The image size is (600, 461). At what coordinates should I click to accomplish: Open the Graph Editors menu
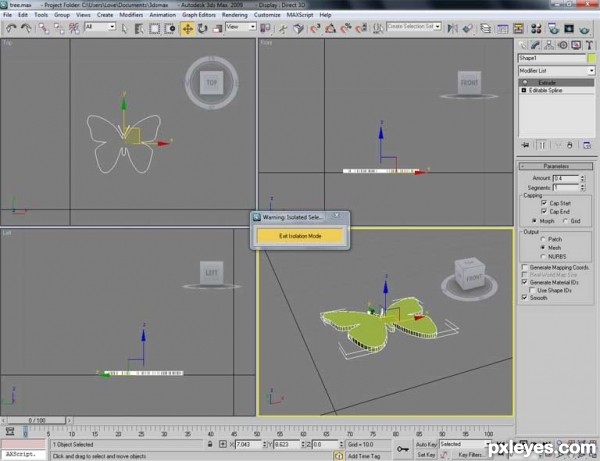click(199, 15)
